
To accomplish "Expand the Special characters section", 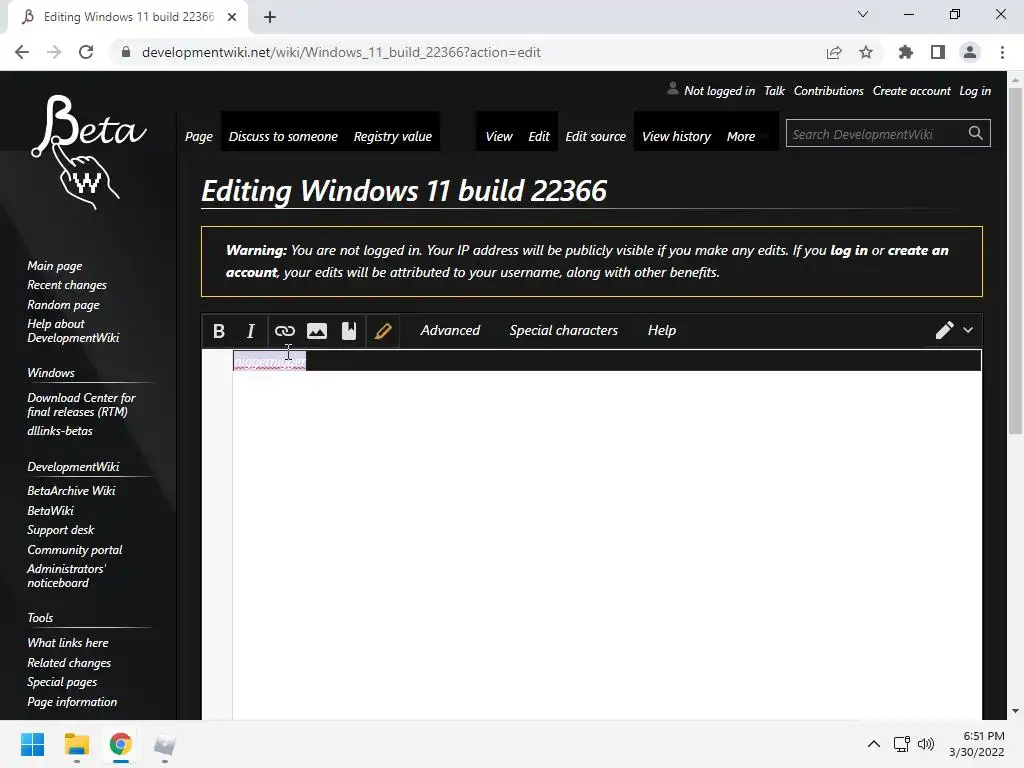I will click(x=564, y=330).
